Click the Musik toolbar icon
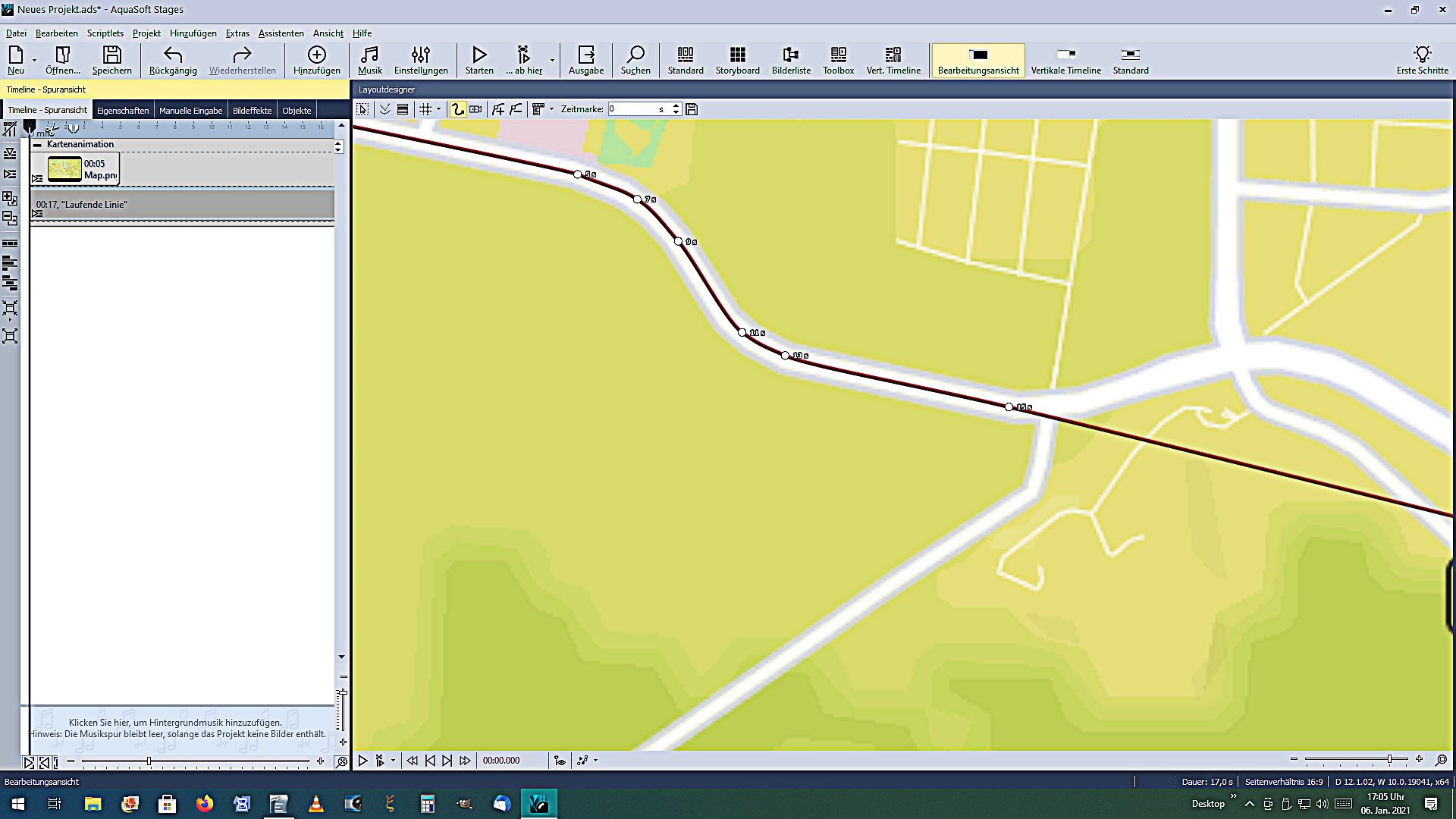The image size is (1456, 819). tap(369, 60)
